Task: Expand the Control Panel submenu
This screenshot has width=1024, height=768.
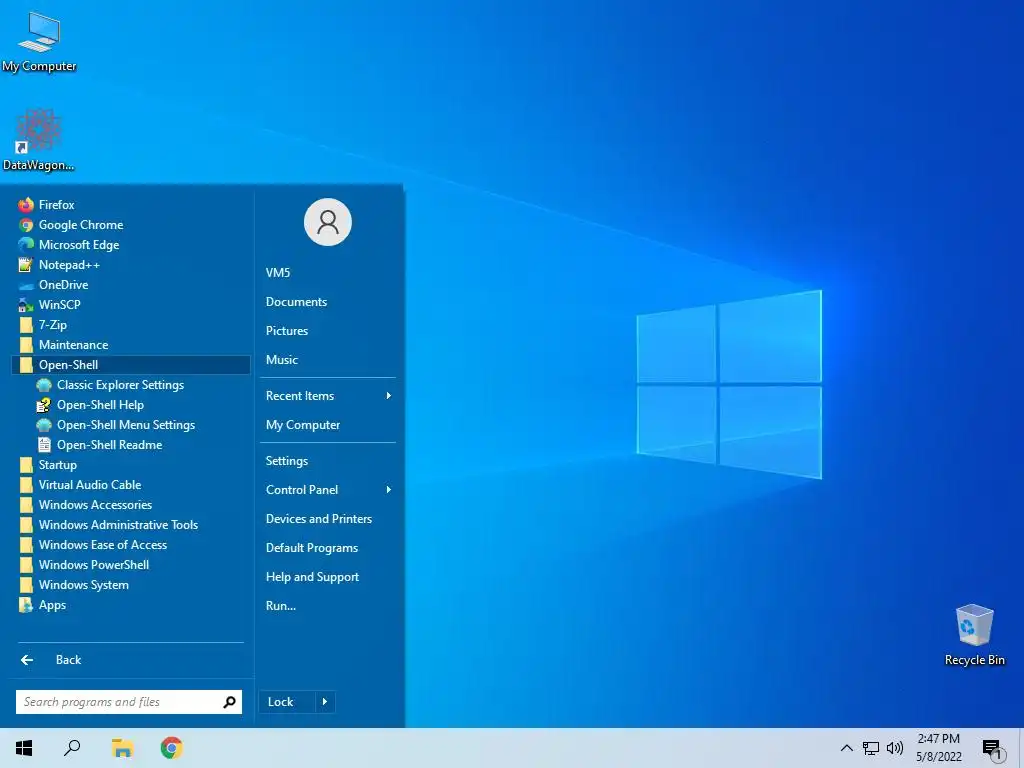Action: tap(328, 490)
